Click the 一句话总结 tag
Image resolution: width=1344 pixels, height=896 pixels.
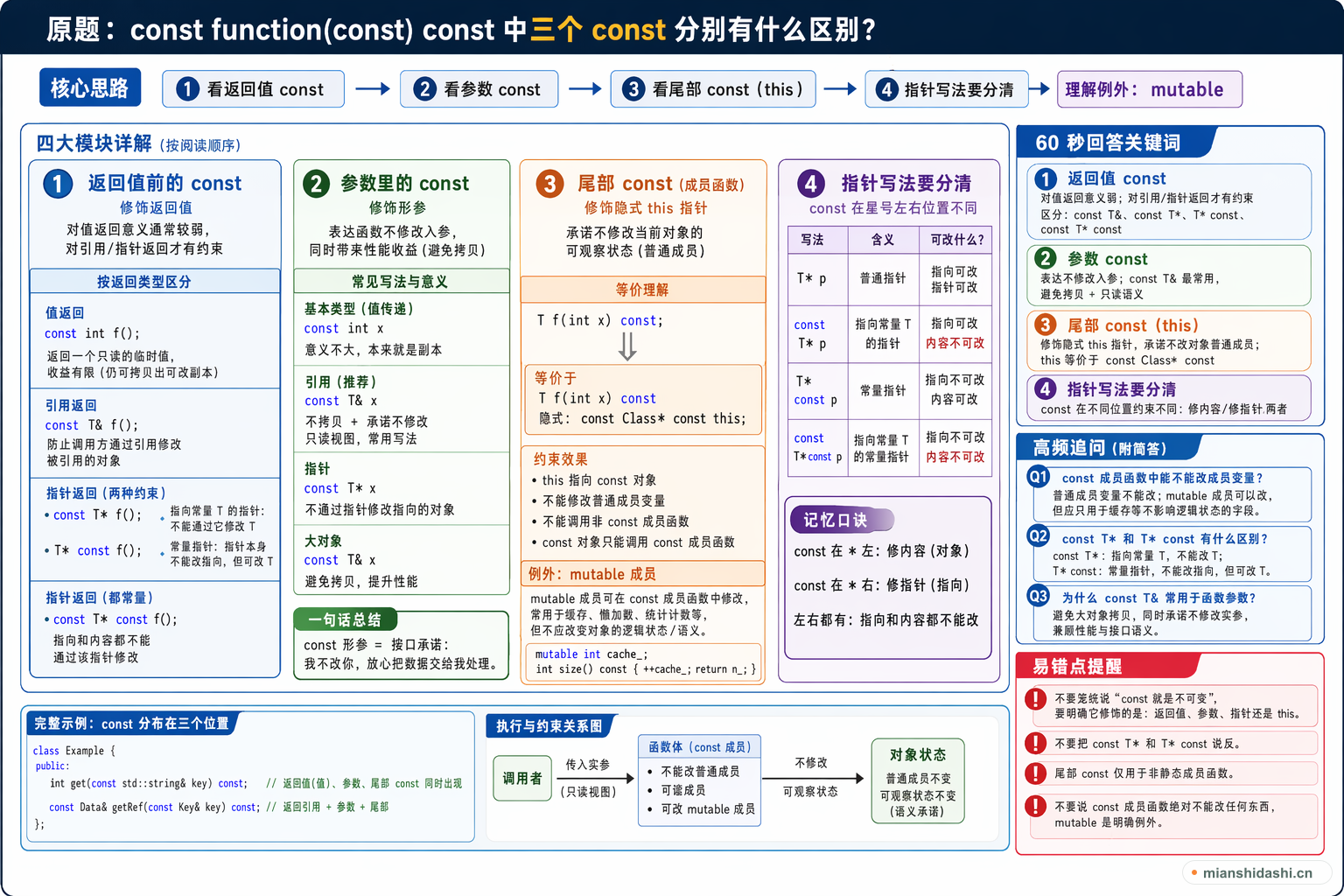tap(345, 620)
